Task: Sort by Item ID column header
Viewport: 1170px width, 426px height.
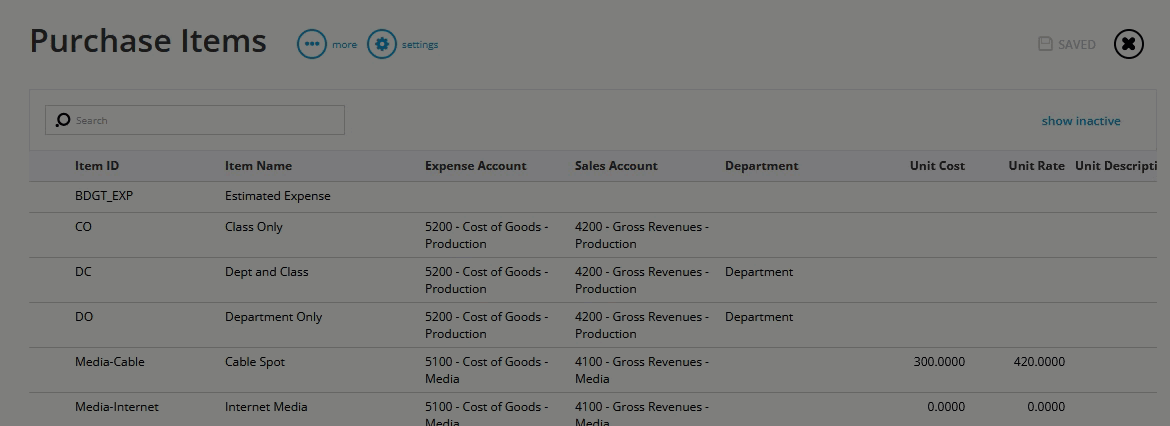Action: pos(97,166)
